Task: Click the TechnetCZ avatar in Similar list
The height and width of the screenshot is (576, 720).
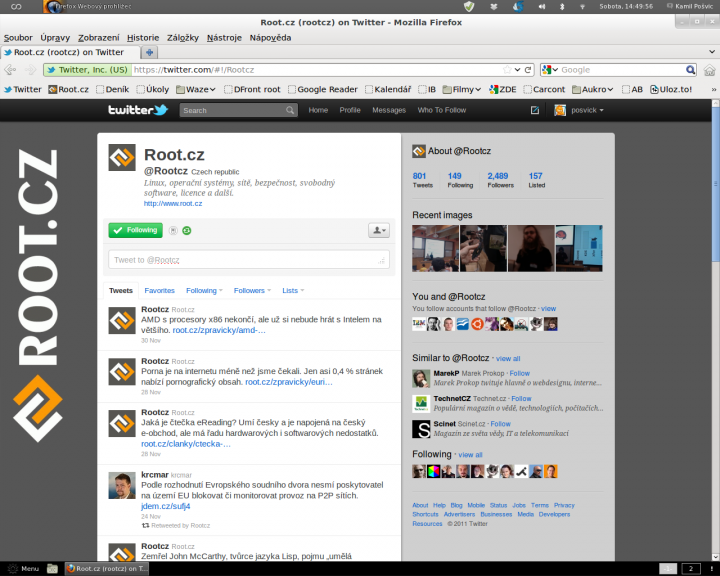Action: pyautogui.click(x=421, y=404)
